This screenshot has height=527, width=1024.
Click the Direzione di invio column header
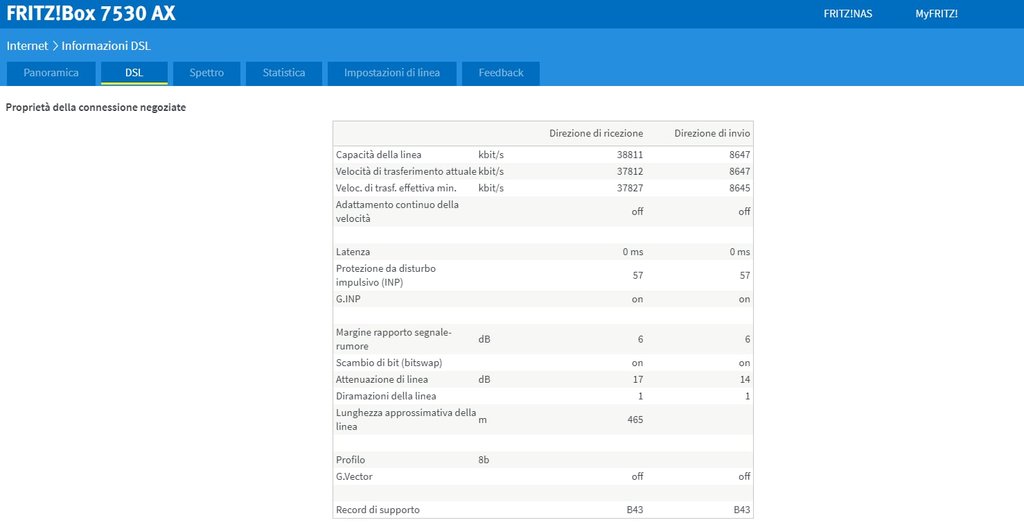pyautogui.click(x=712, y=133)
